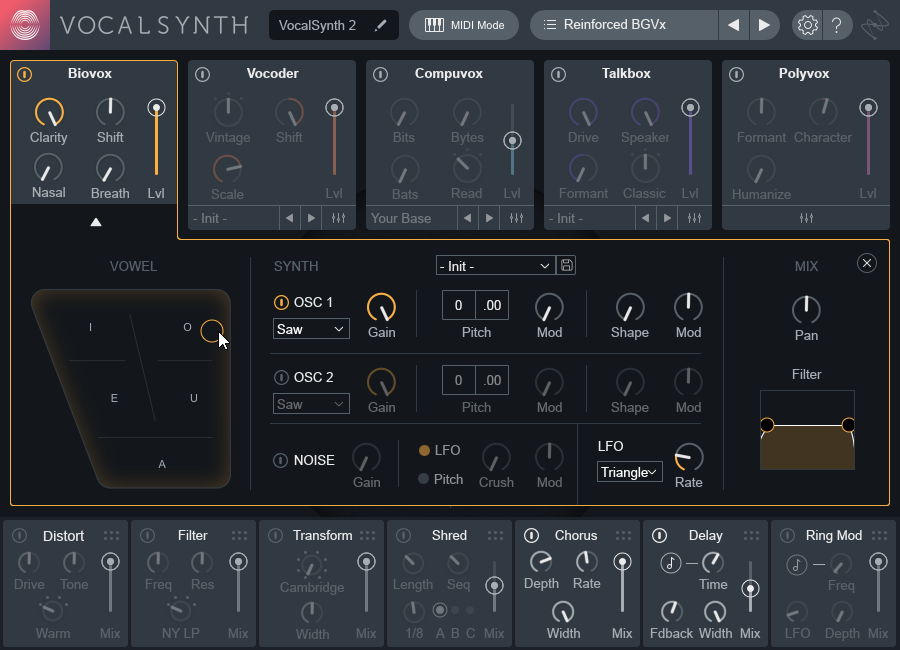Grab the Shred module reorder handle
Viewport: 900px width, 650px height.
[495, 535]
